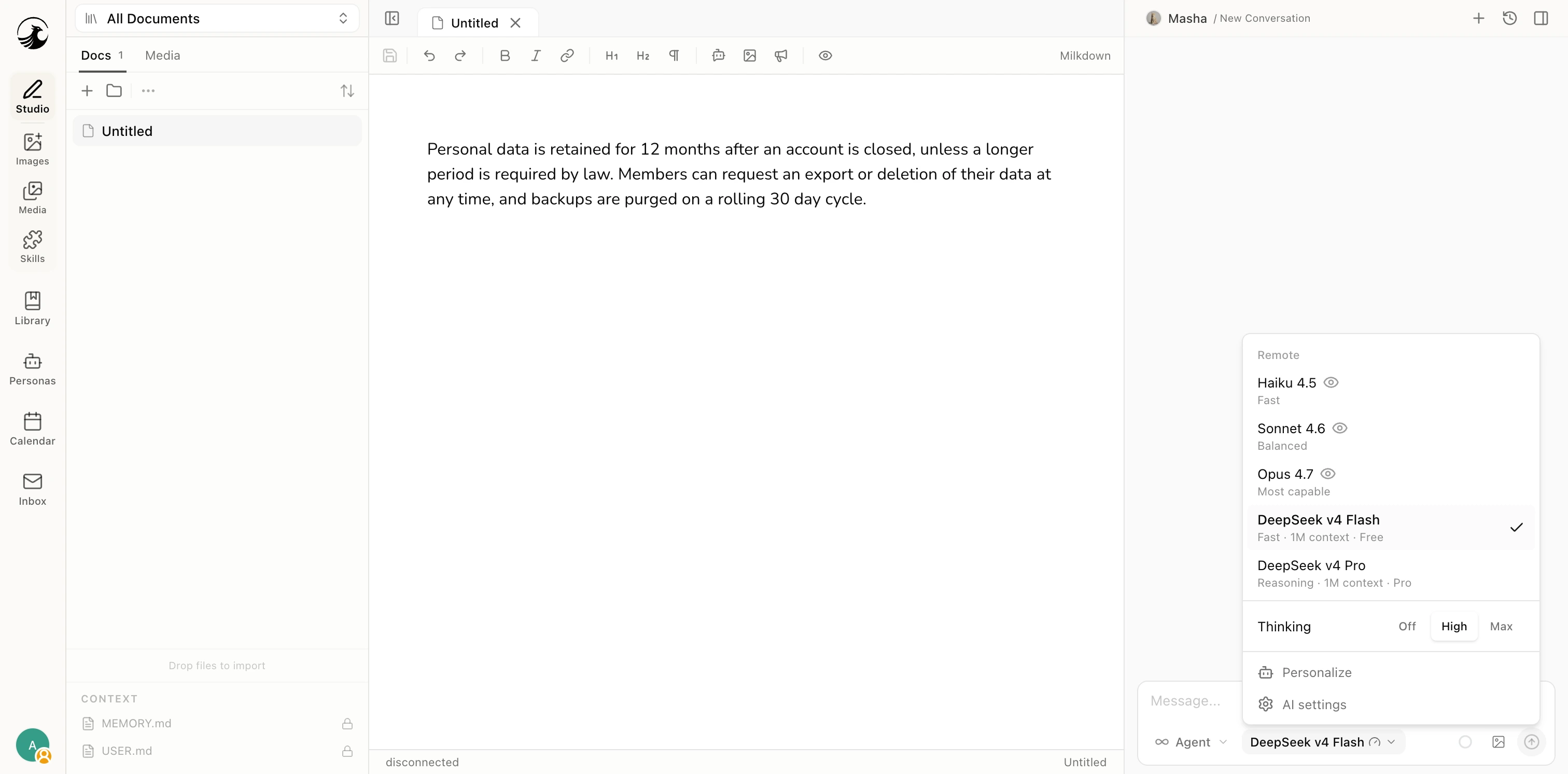Image resolution: width=1568 pixels, height=774 pixels.
Task: Open the more options ellipsis in Docs
Action: 148,91
